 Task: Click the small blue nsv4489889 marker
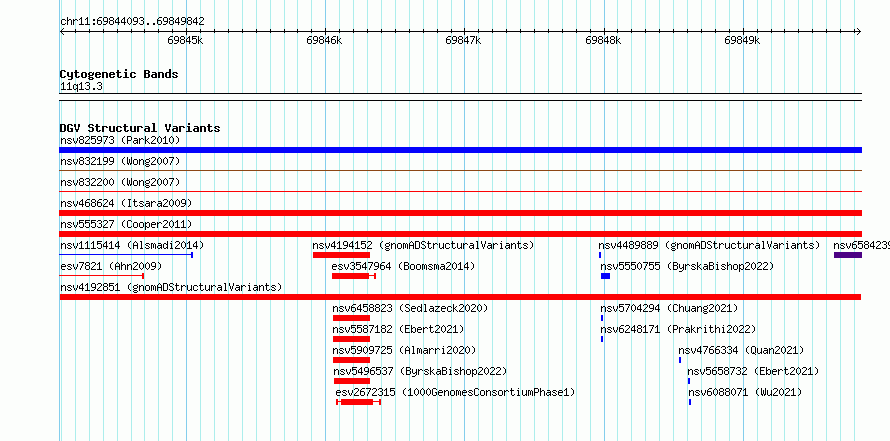pos(600,255)
